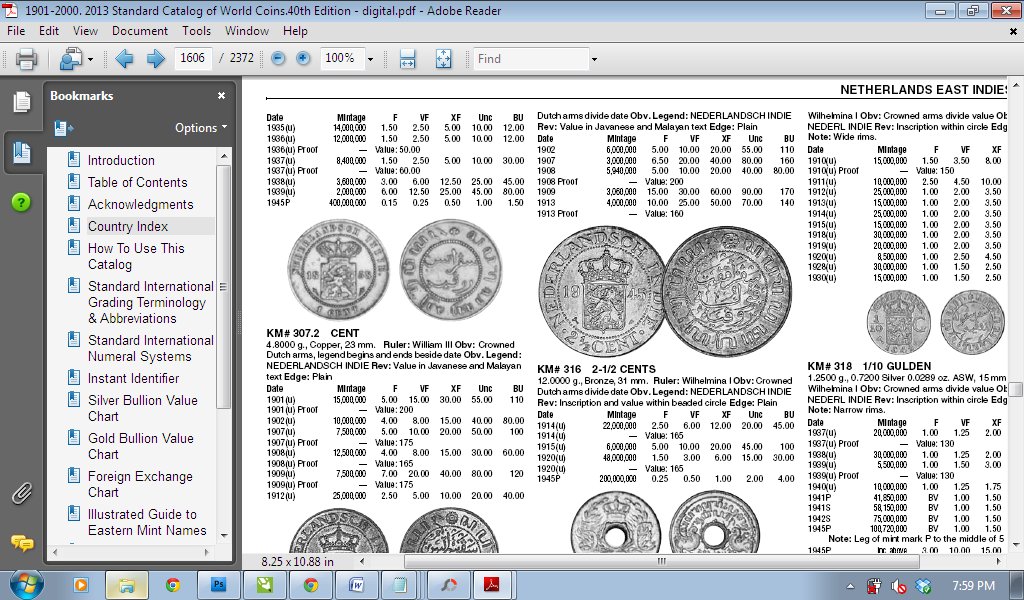
Task: Click the KM# 316 2-1/2 CENTS heading
Action: 596,369
